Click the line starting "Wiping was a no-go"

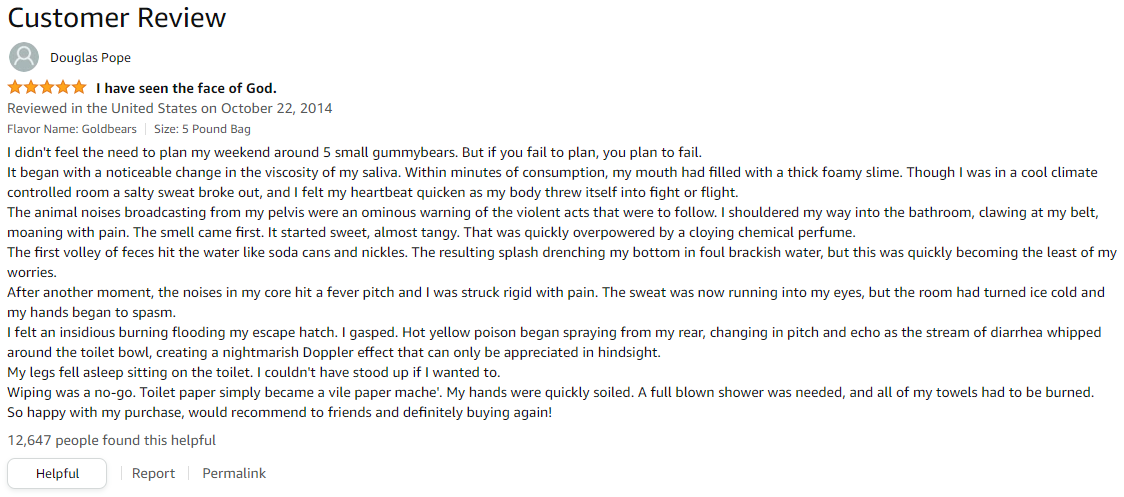click(x=551, y=393)
